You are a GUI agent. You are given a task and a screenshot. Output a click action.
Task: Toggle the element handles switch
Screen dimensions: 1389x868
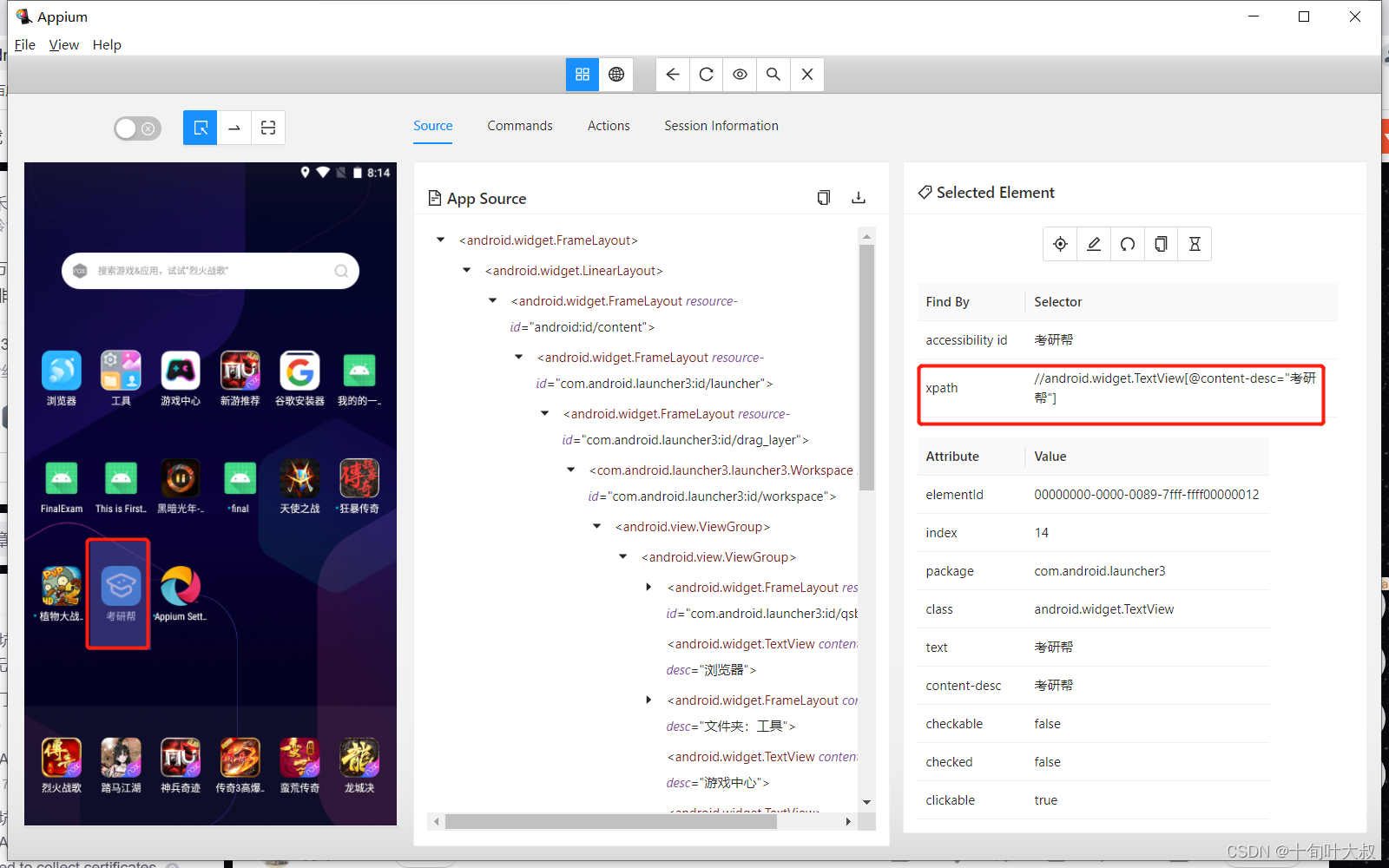pyautogui.click(x=137, y=128)
